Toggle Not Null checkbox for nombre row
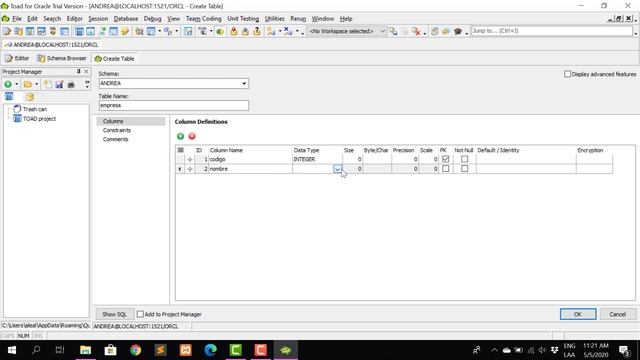Viewport: 640px width, 360px height. [464, 169]
